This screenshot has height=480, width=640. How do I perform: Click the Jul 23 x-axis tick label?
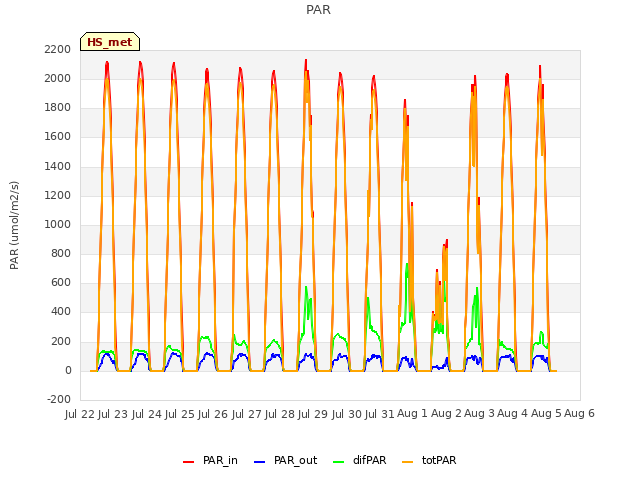coord(113,414)
